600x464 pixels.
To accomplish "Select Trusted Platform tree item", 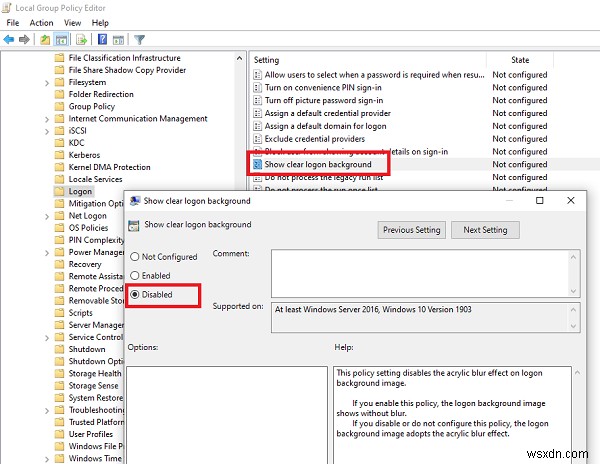I will [x=96, y=422].
